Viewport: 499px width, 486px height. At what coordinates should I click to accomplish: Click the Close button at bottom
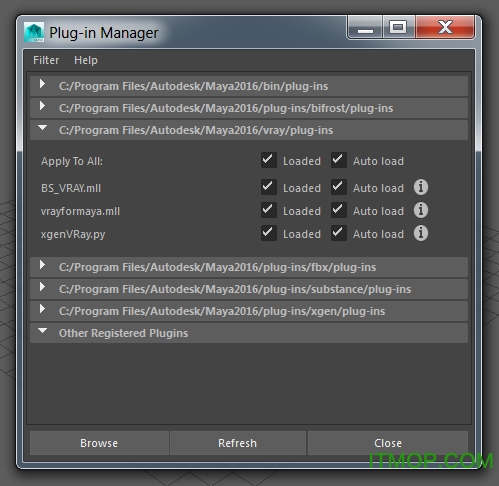coord(388,443)
